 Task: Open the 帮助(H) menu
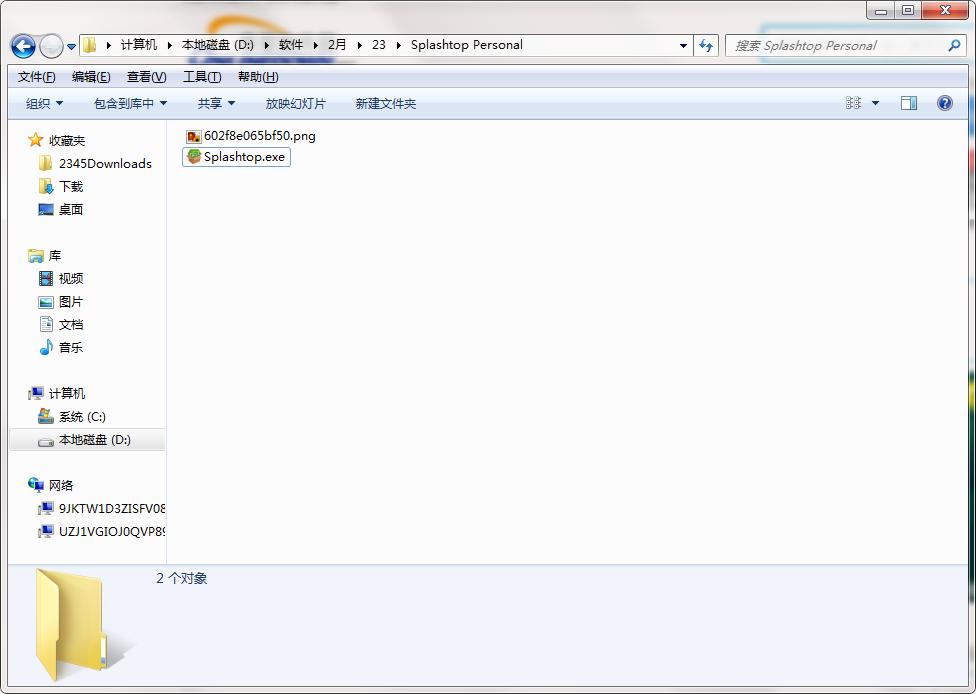258,77
